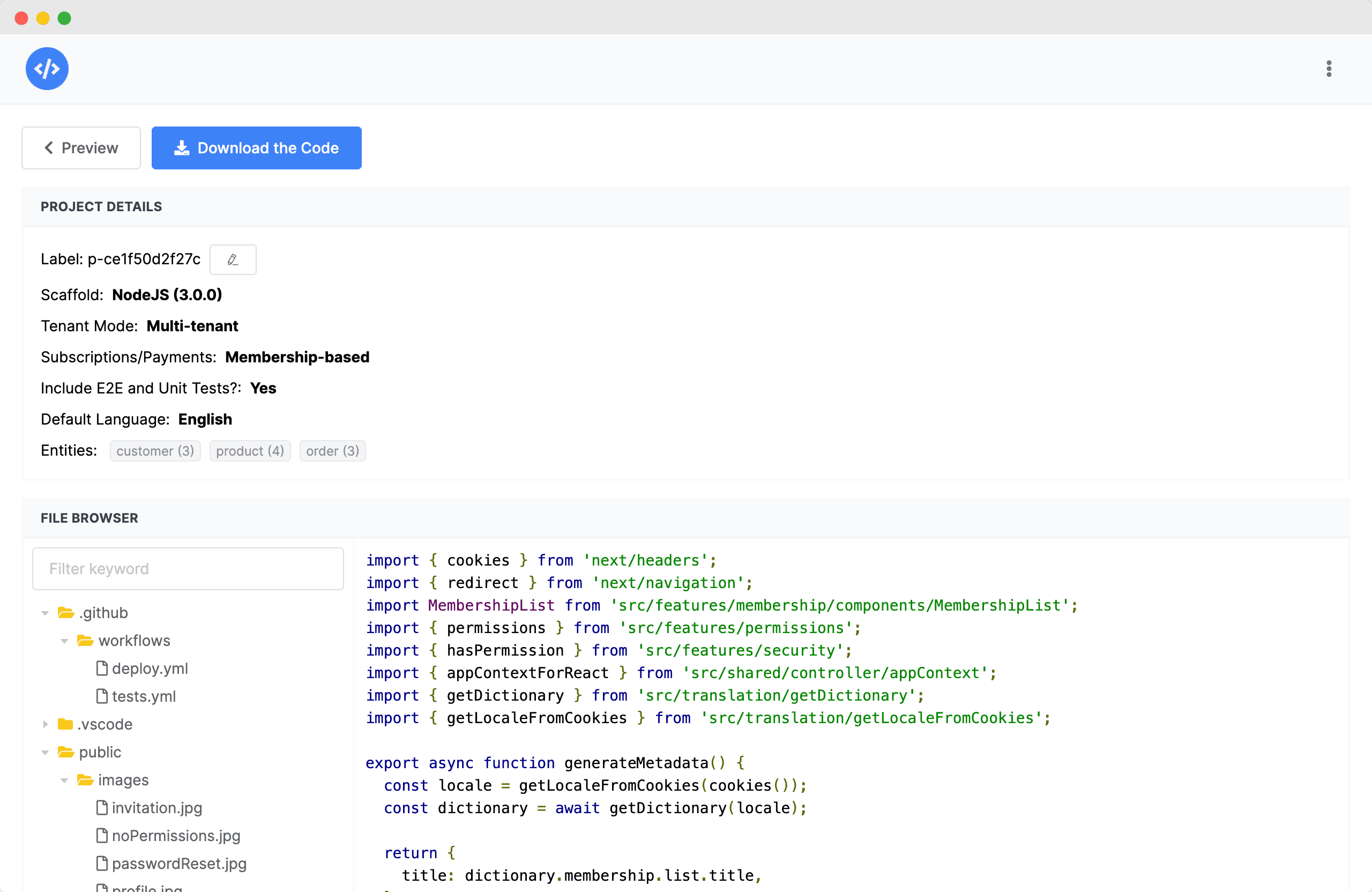Click the deploy.yml file icon
The height and width of the screenshot is (892, 1372).
coord(102,668)
